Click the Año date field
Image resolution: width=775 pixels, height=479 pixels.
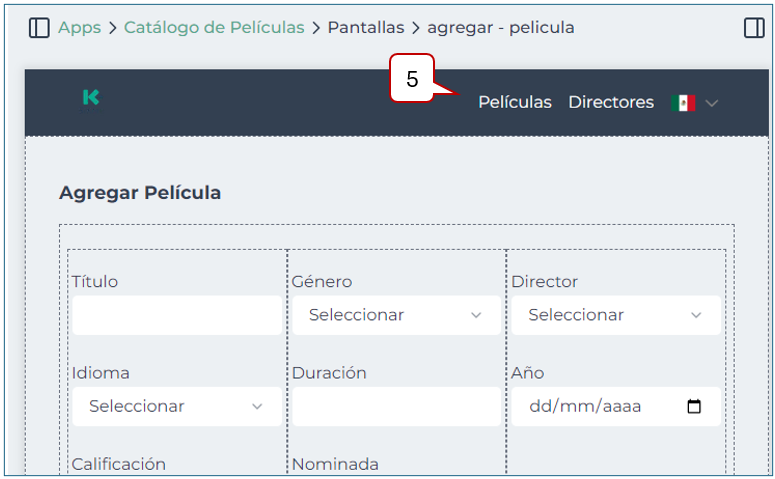click(x=600, y=407)
